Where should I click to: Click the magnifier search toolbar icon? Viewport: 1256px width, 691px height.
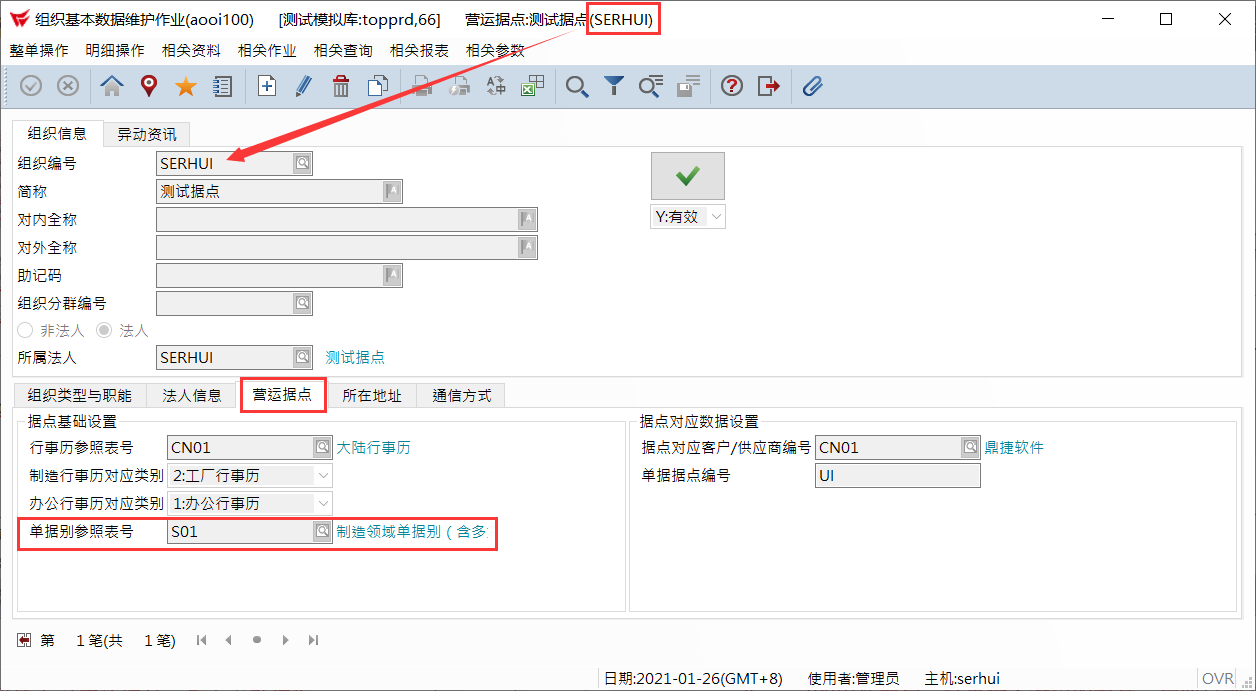pyautogui.click(x=577, y=86)
